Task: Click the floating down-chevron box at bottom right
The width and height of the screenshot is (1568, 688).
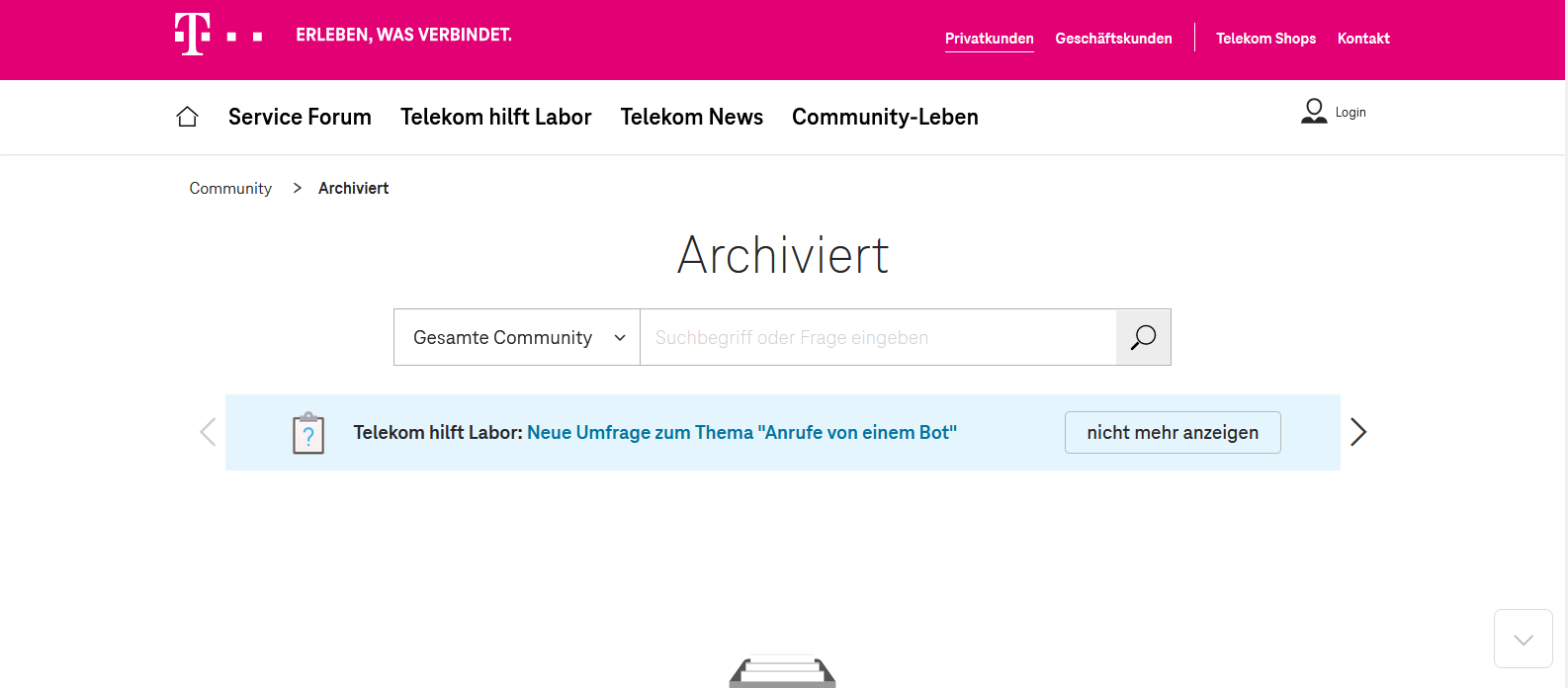Action: (x=1524, y=639)
